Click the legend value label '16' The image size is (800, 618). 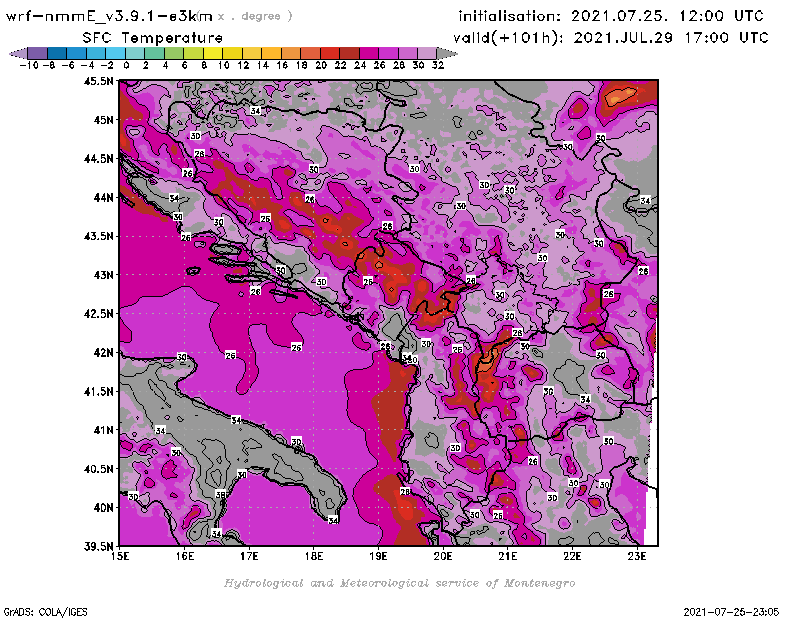click(282, 65)
